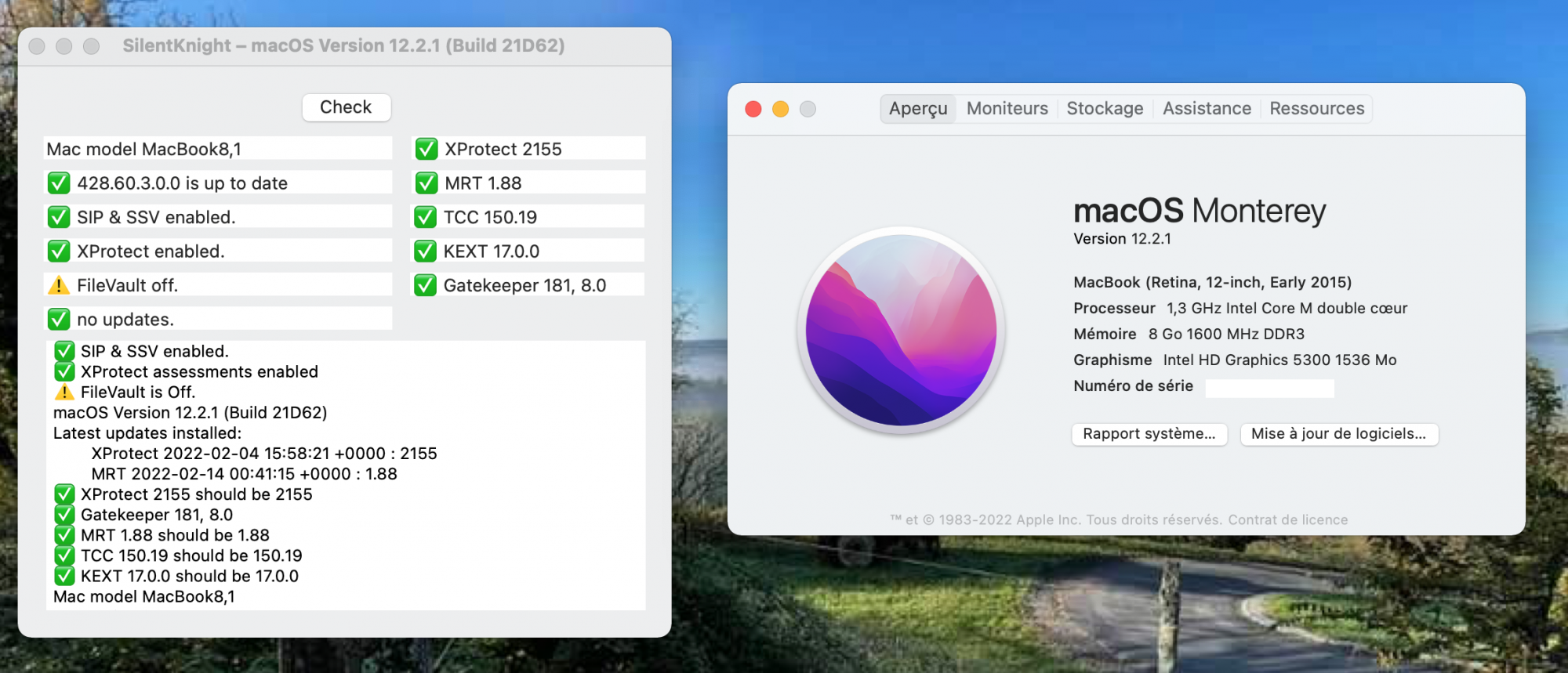The image size is (1568, 673).
Task: Click green checkmark beside top 'MRT 1.88' field
Action: (x=426, y=183)
